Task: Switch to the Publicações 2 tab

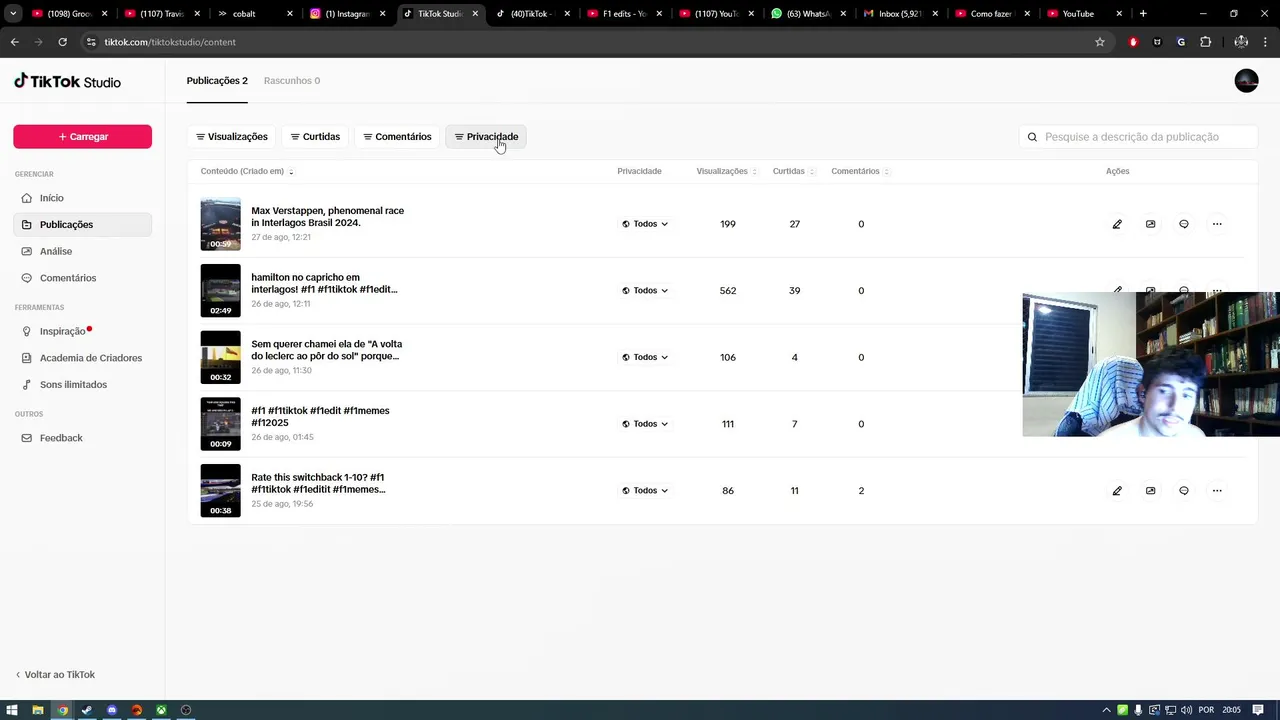Action: [x=217, y=81]
